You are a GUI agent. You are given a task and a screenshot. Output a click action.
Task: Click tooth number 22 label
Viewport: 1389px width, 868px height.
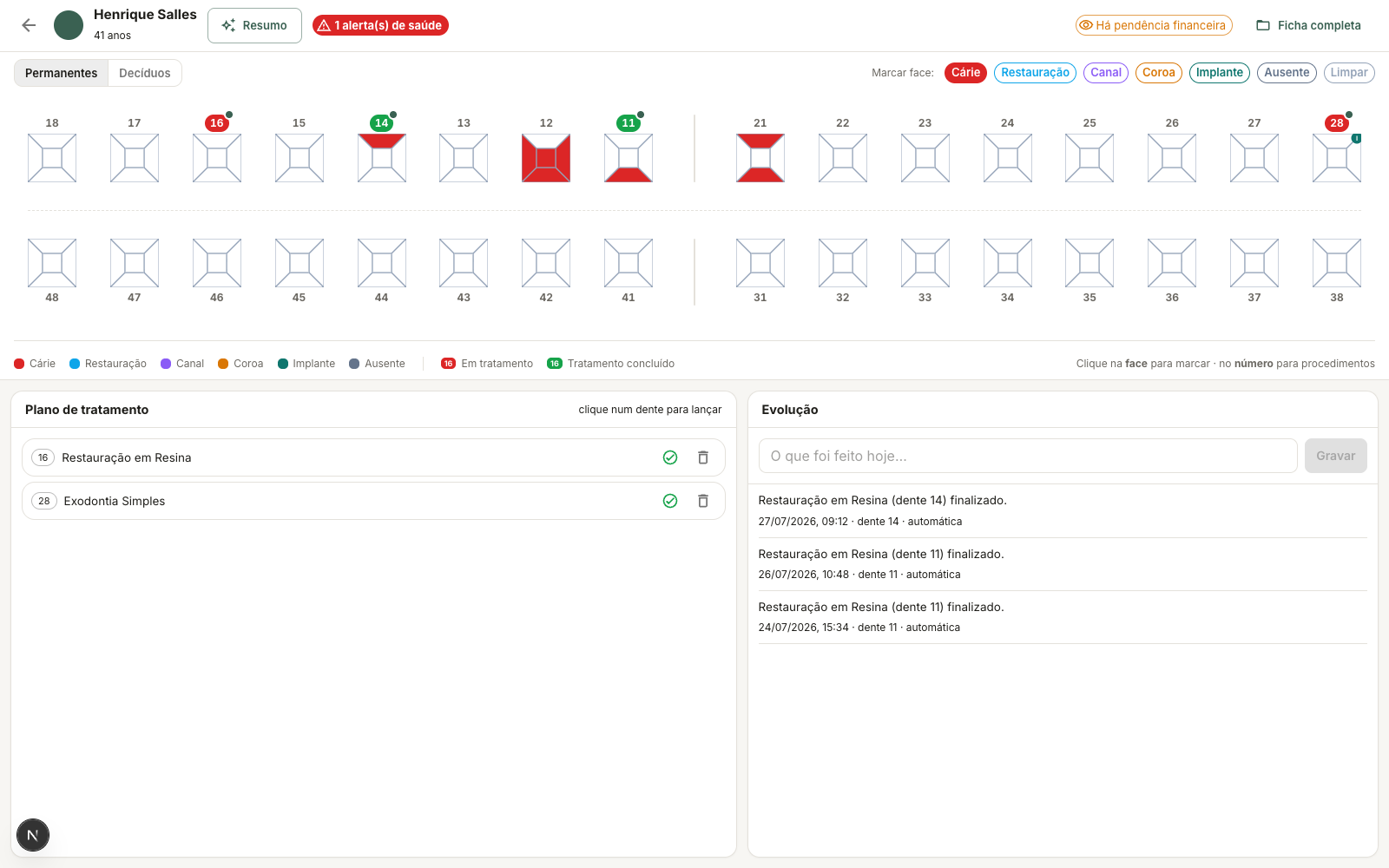click(x=843, y=123)
